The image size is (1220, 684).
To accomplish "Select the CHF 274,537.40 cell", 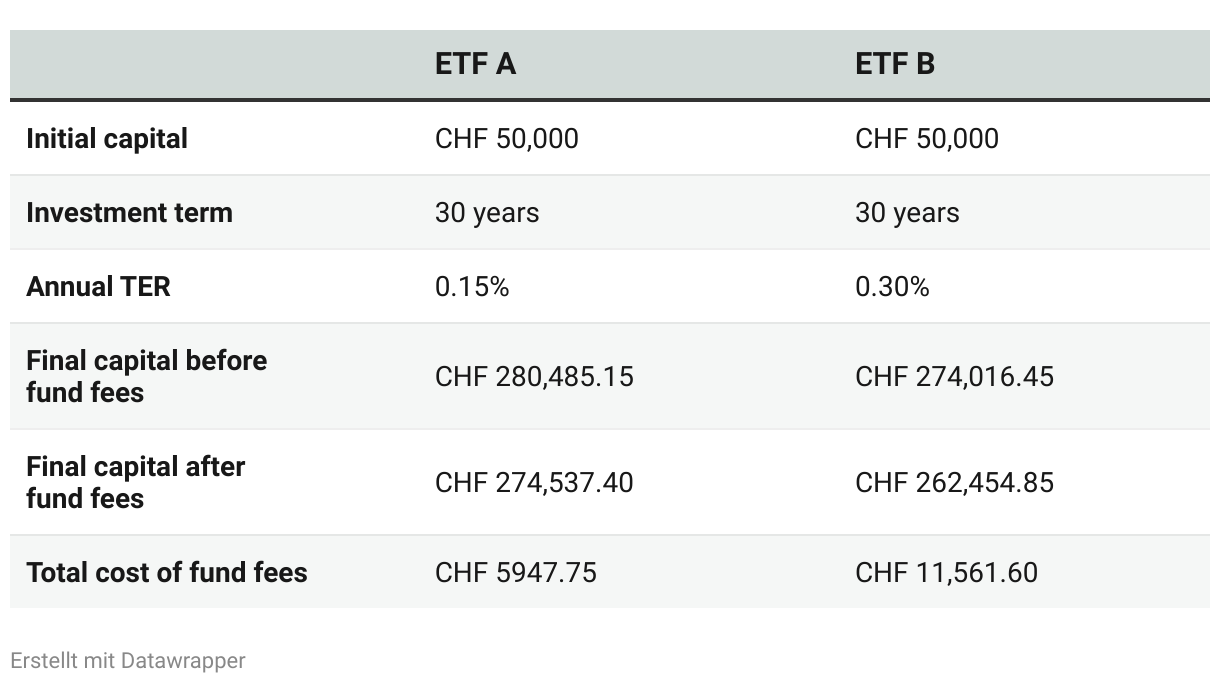I will tap(534, 482).
